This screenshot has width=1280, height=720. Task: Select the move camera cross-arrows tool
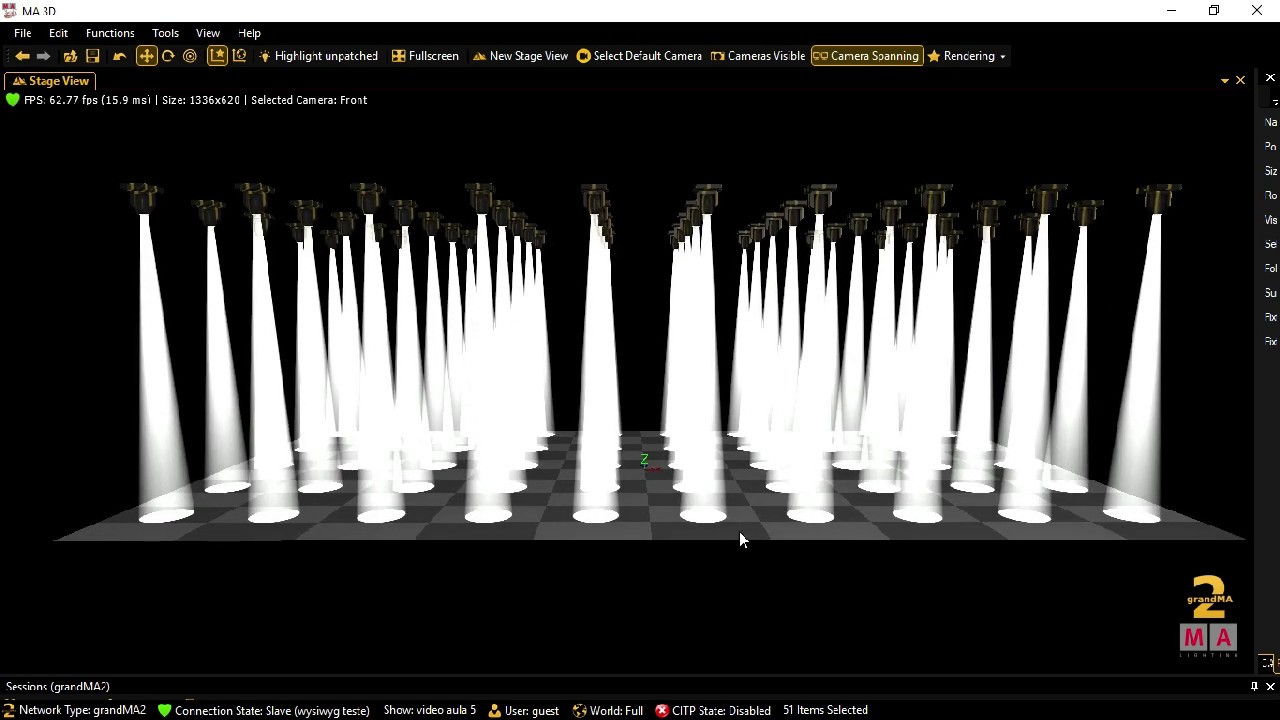click(146, 56)
